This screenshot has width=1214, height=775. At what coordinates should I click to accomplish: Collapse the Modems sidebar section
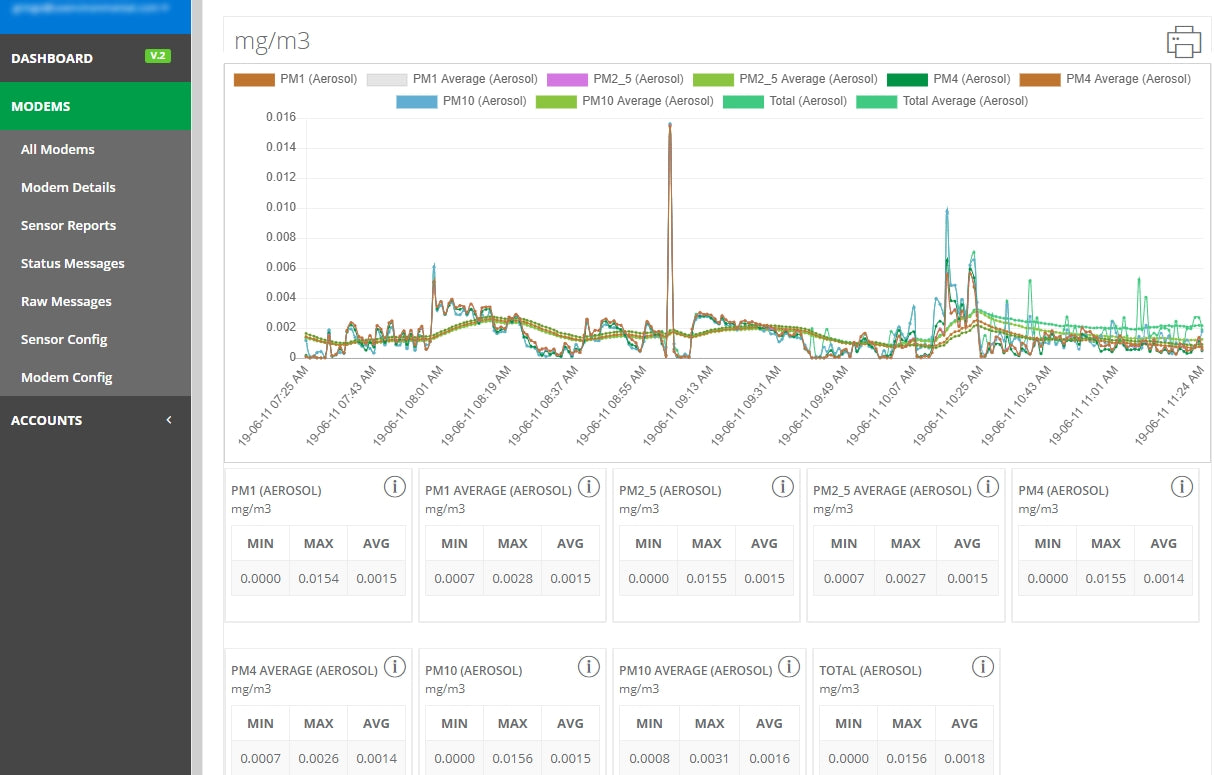pos(95,106)
